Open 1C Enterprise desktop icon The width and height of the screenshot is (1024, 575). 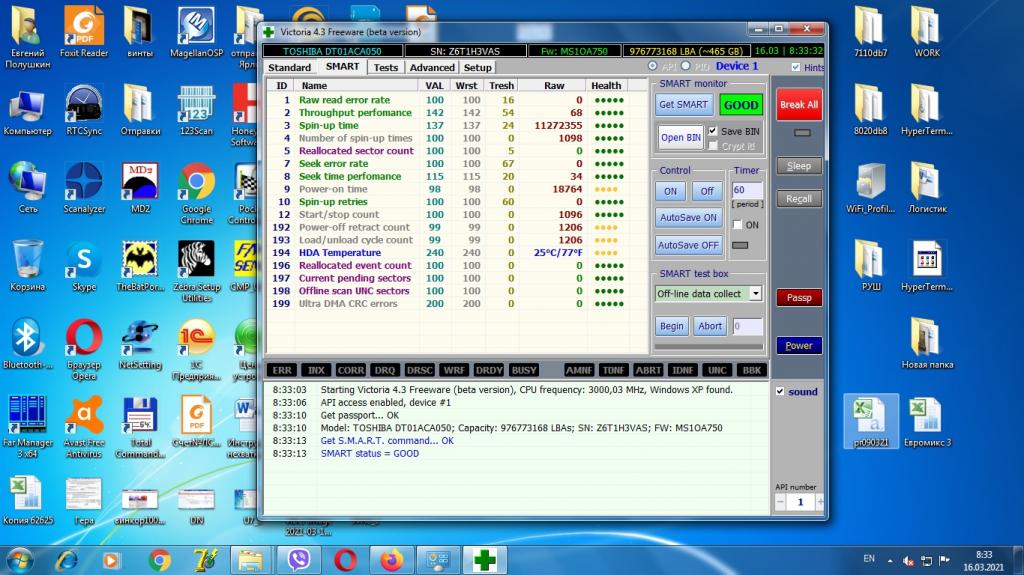point(196,349)
